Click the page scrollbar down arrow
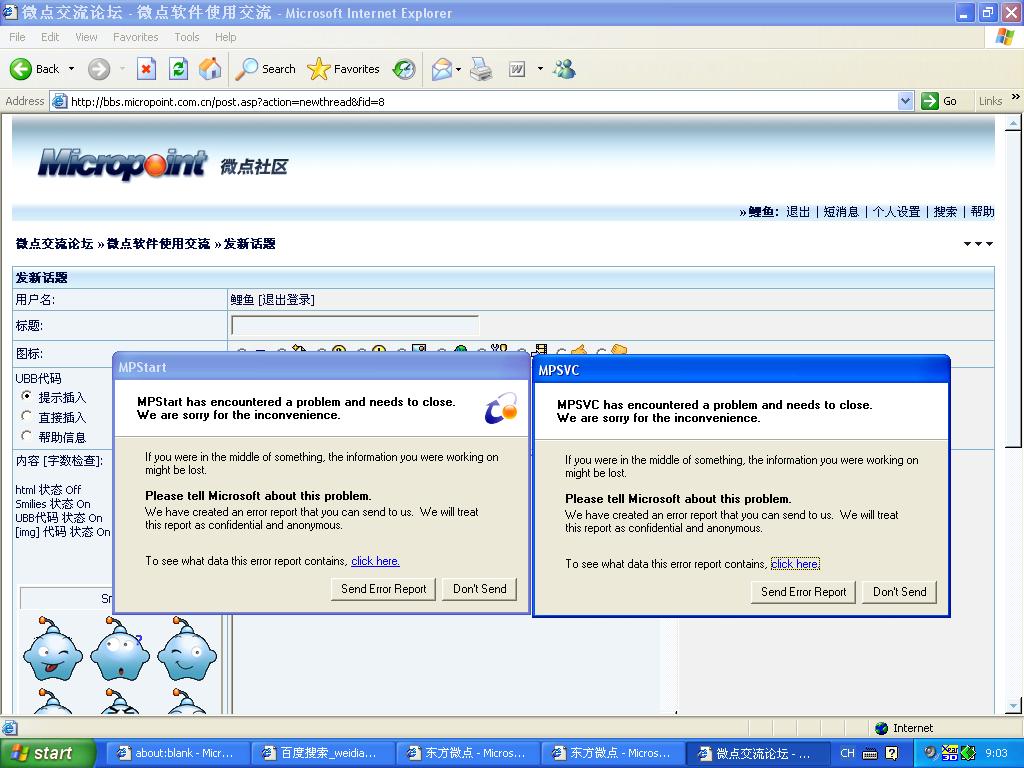This screenshot has width=1024, height=768. pos(1013,705)
